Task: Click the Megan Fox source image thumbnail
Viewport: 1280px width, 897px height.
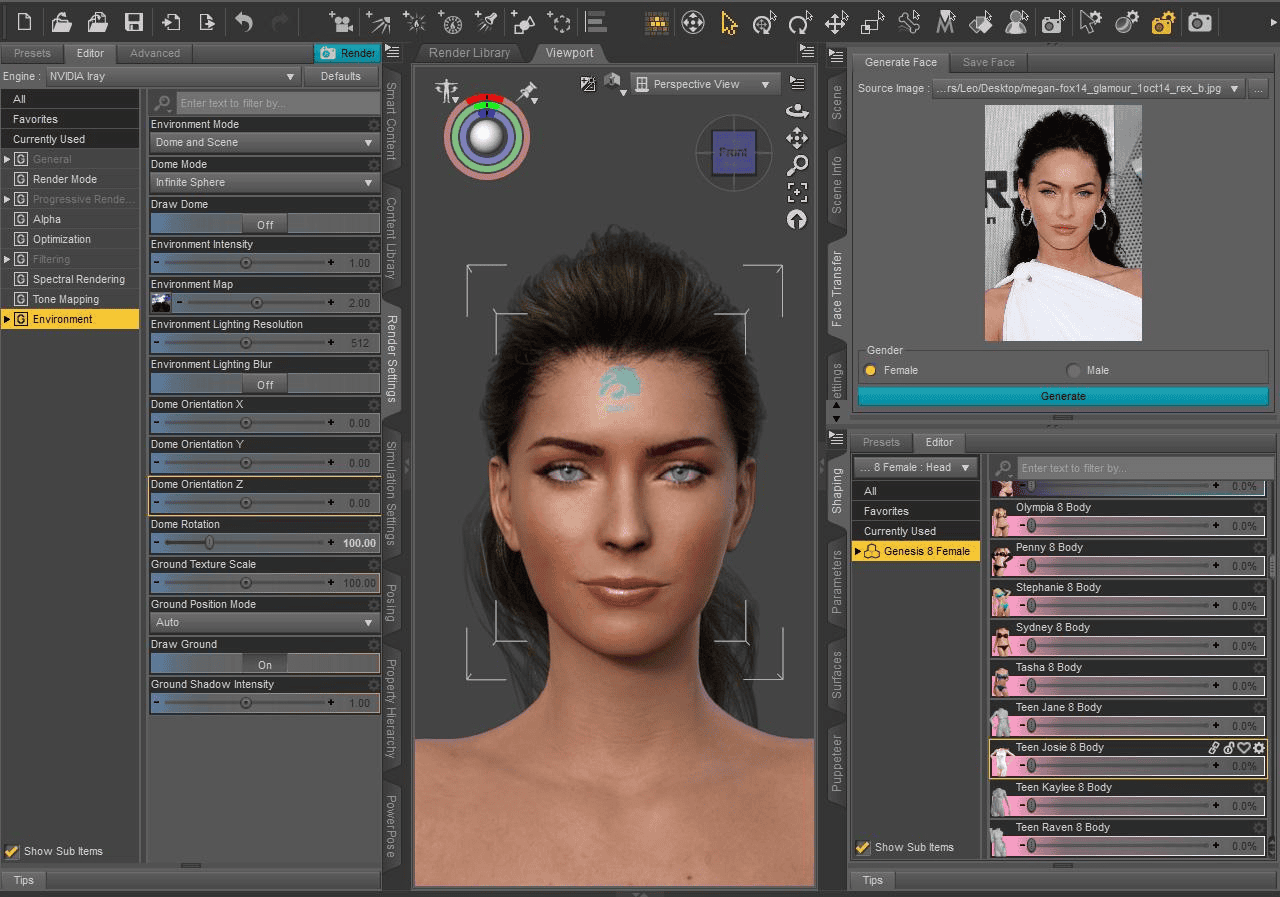Action: point(1063,222)
